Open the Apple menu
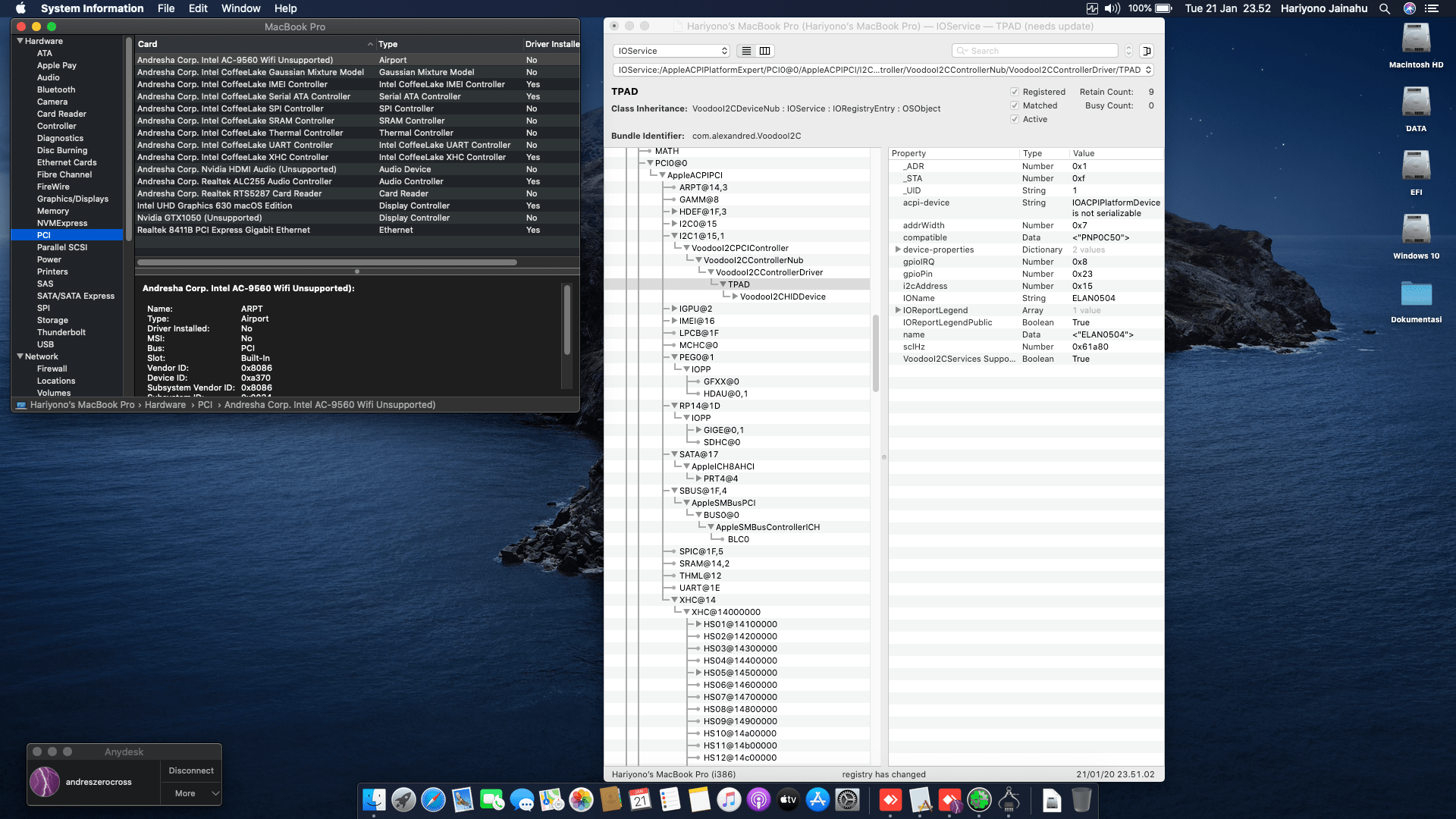1456x819 pixels. click(x=20, y=8)
